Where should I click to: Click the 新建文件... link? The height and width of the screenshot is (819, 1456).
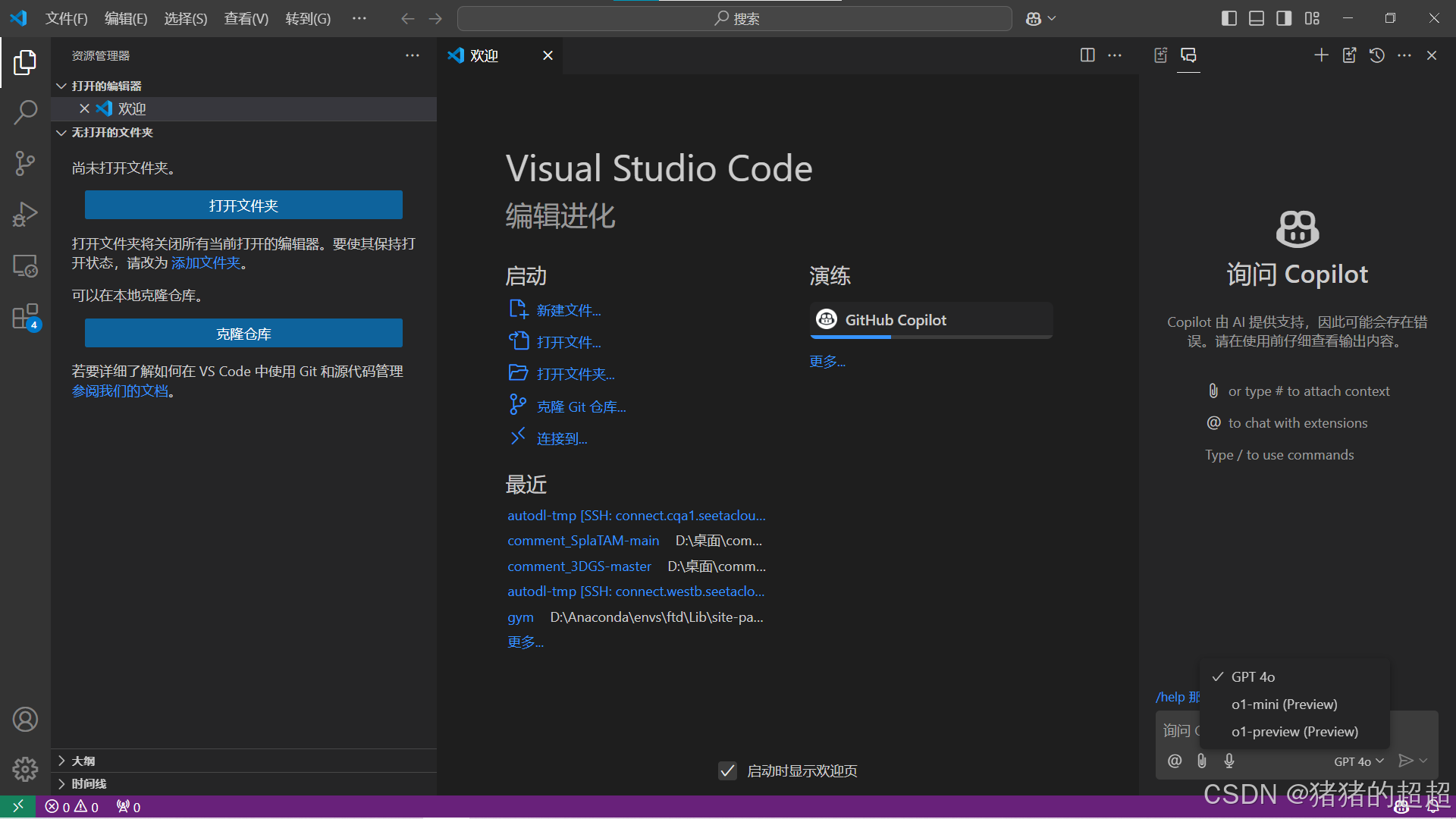pyautogui.click(x=569, y=310)
